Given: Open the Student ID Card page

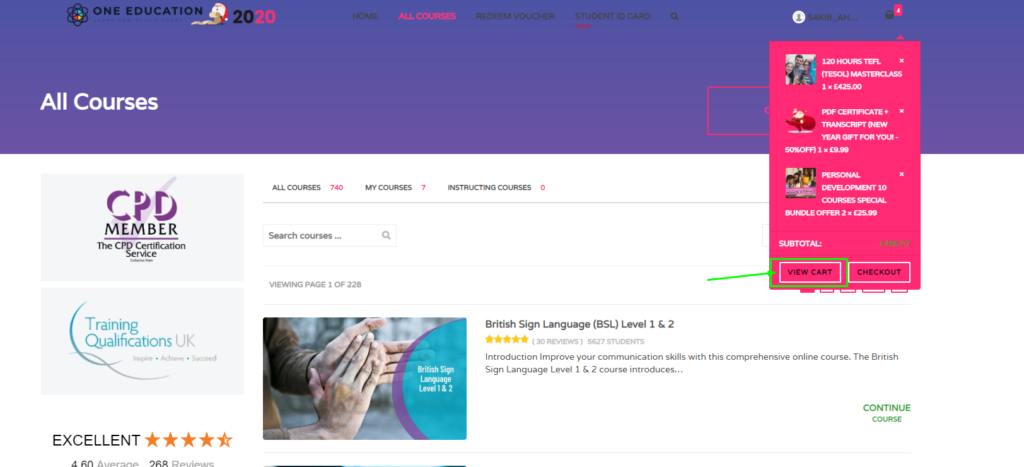Looking at the screenshot, I should coord(613,16).
